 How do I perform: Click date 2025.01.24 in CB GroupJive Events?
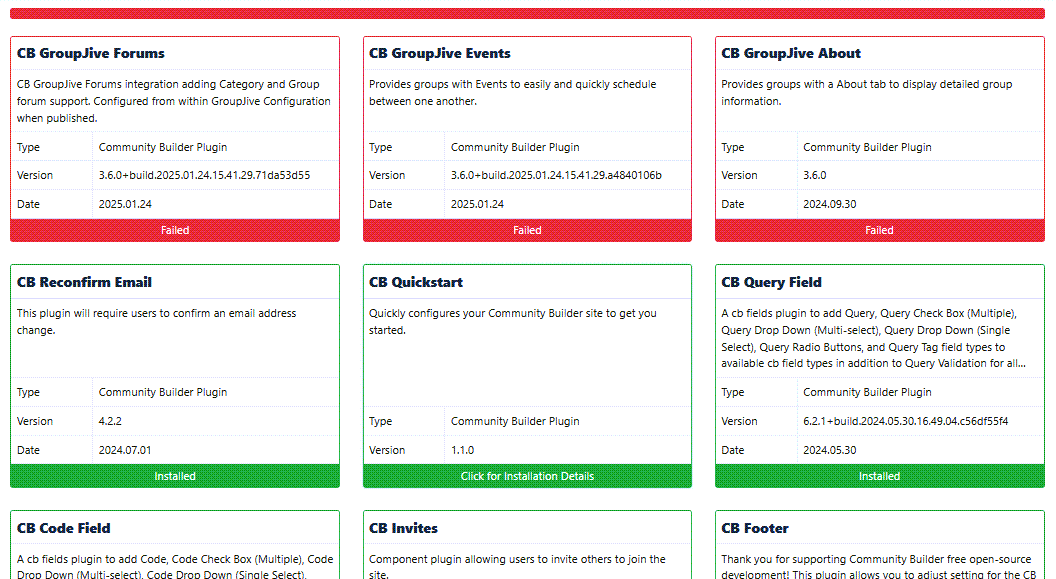click(x=477, y=204)
